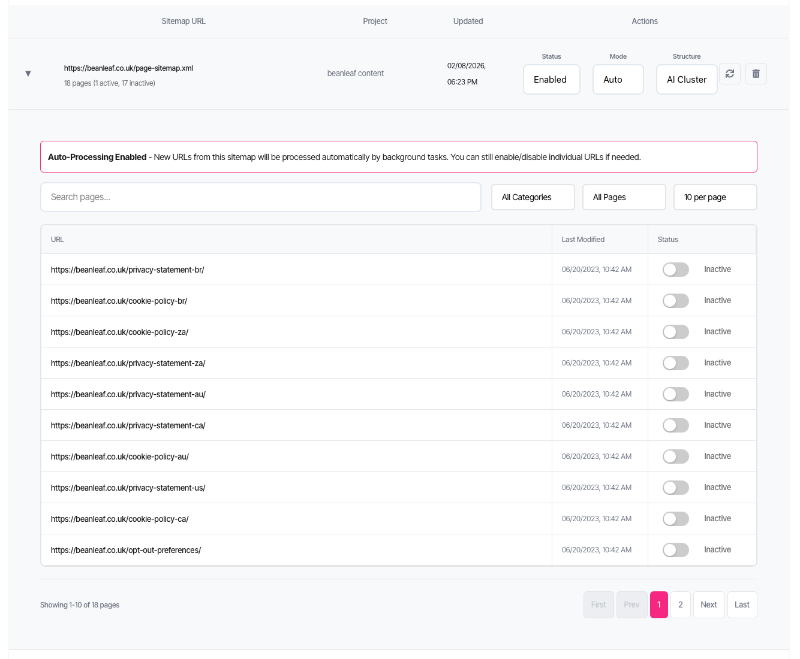Go to the Next page

click(x=709, y=604)
